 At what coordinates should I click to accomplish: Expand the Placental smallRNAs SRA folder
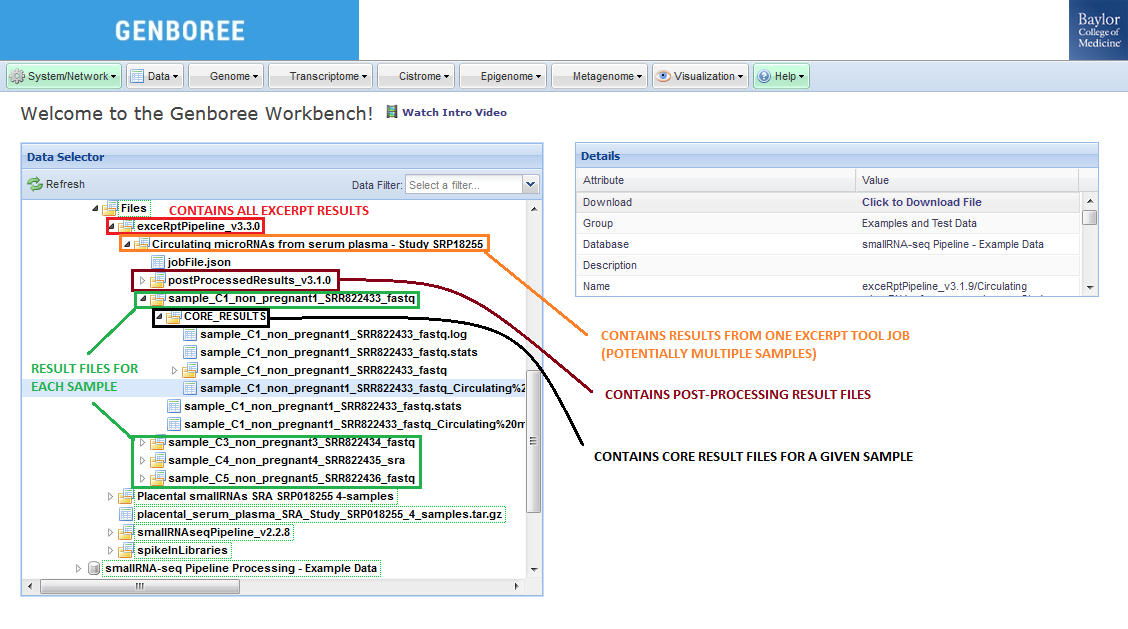tap(110, 496)
